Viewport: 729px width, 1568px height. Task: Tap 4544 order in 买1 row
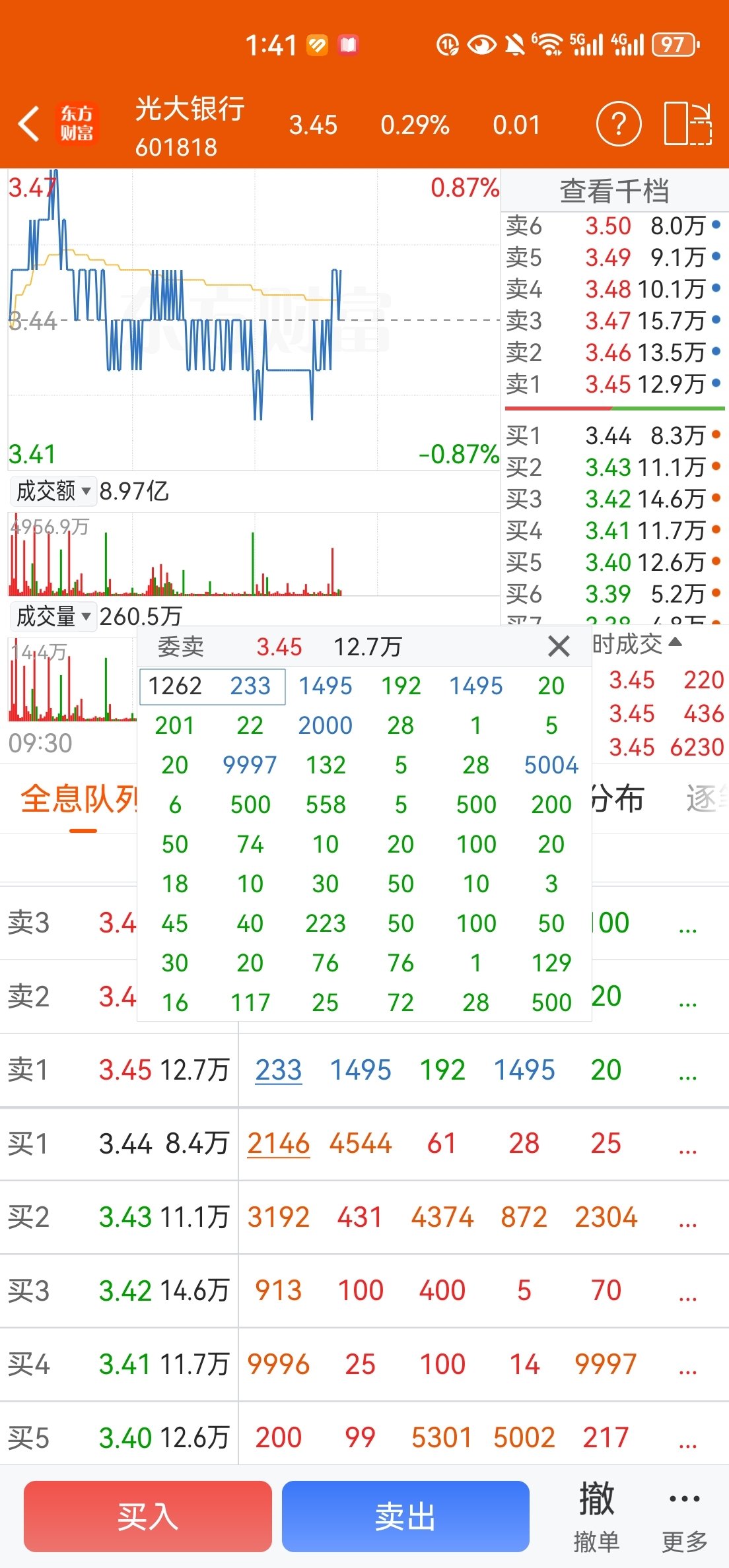tap(361, 1144)
